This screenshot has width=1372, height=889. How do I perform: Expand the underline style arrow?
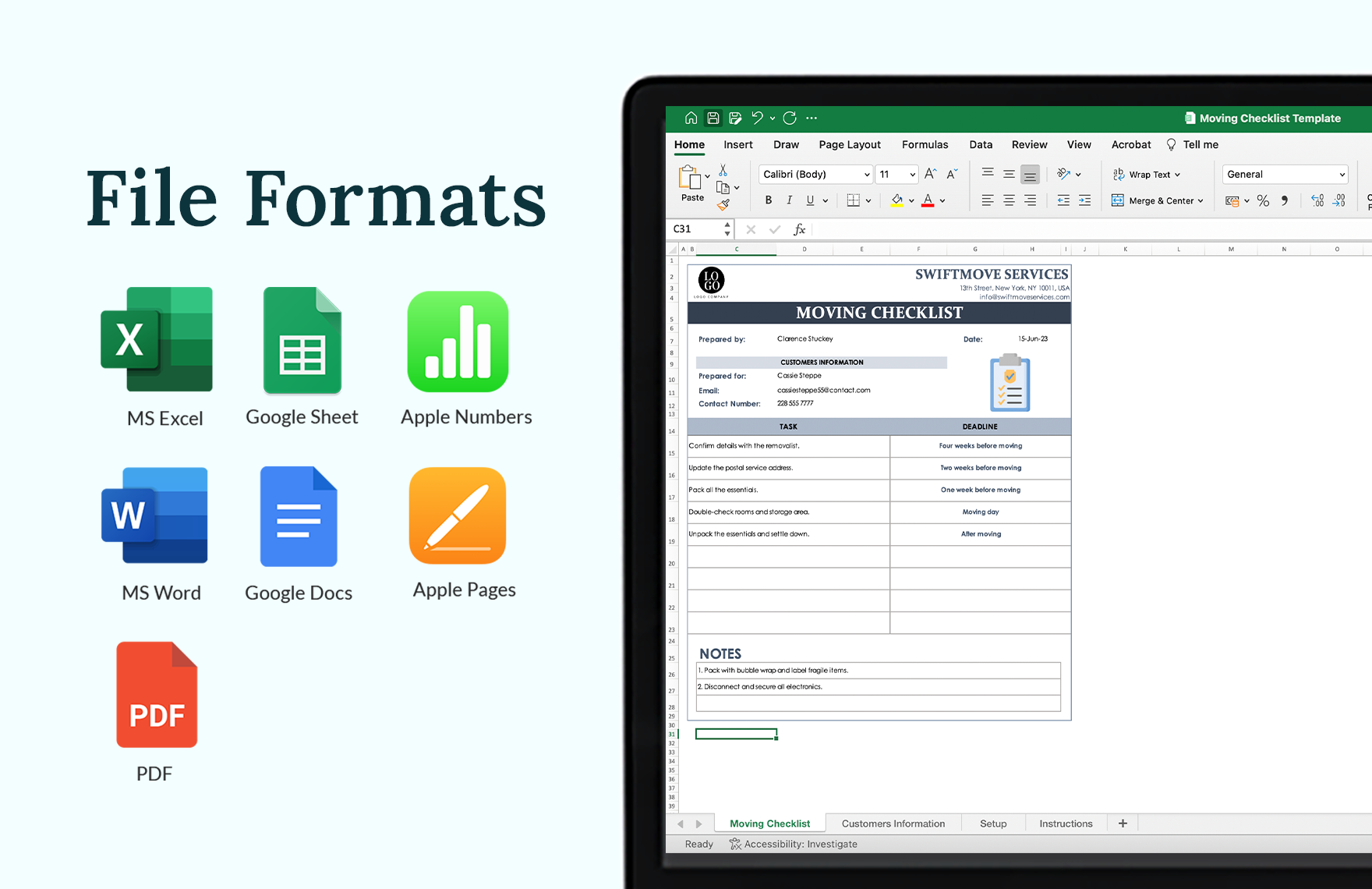point(826,201)
